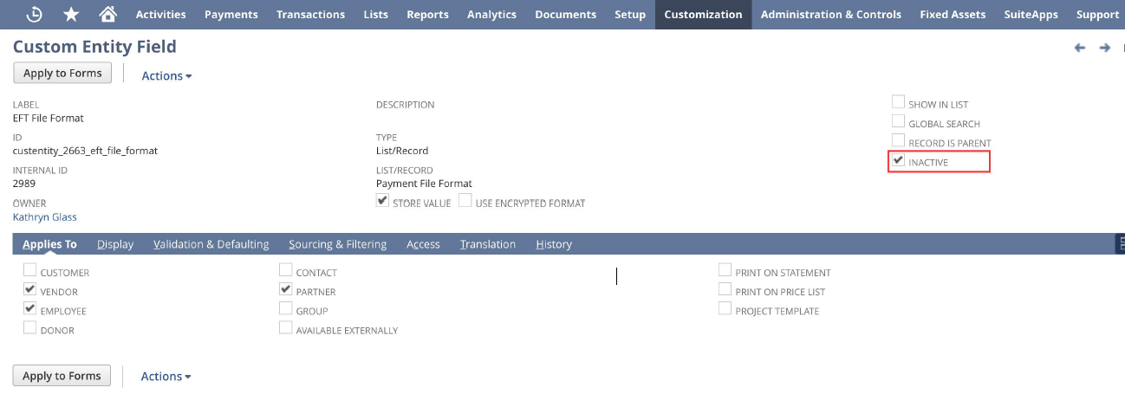Select the Applies To tab
Viewport: 1125px width, 394px height.
50,244
